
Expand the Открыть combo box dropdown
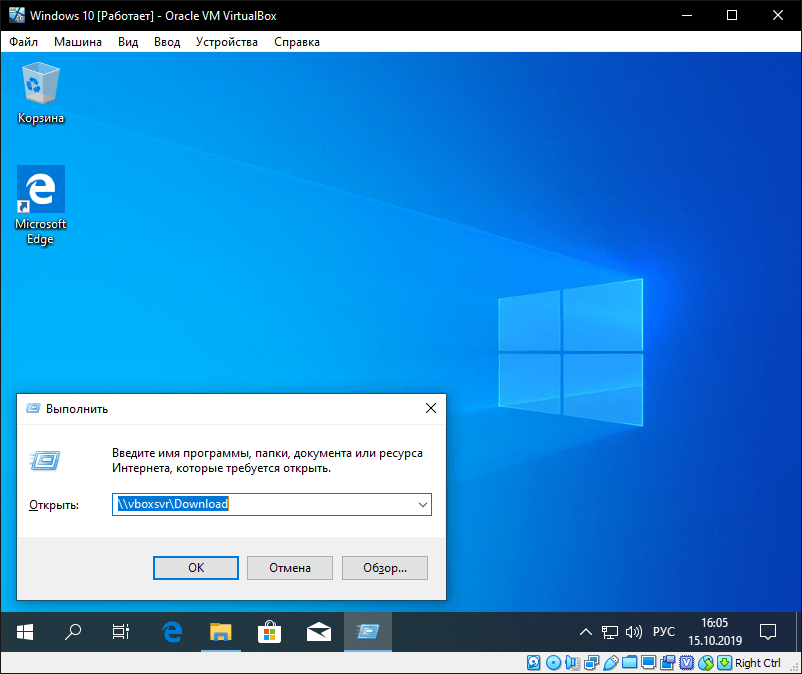423,505
